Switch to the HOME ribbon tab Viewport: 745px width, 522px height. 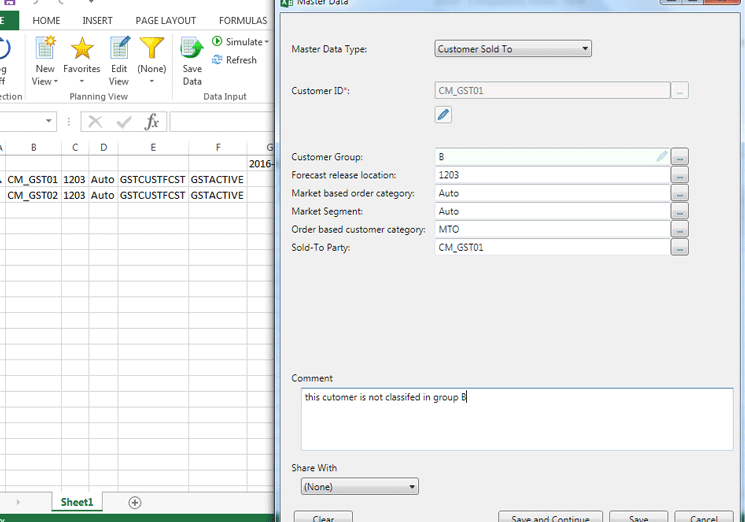[46, 20]
